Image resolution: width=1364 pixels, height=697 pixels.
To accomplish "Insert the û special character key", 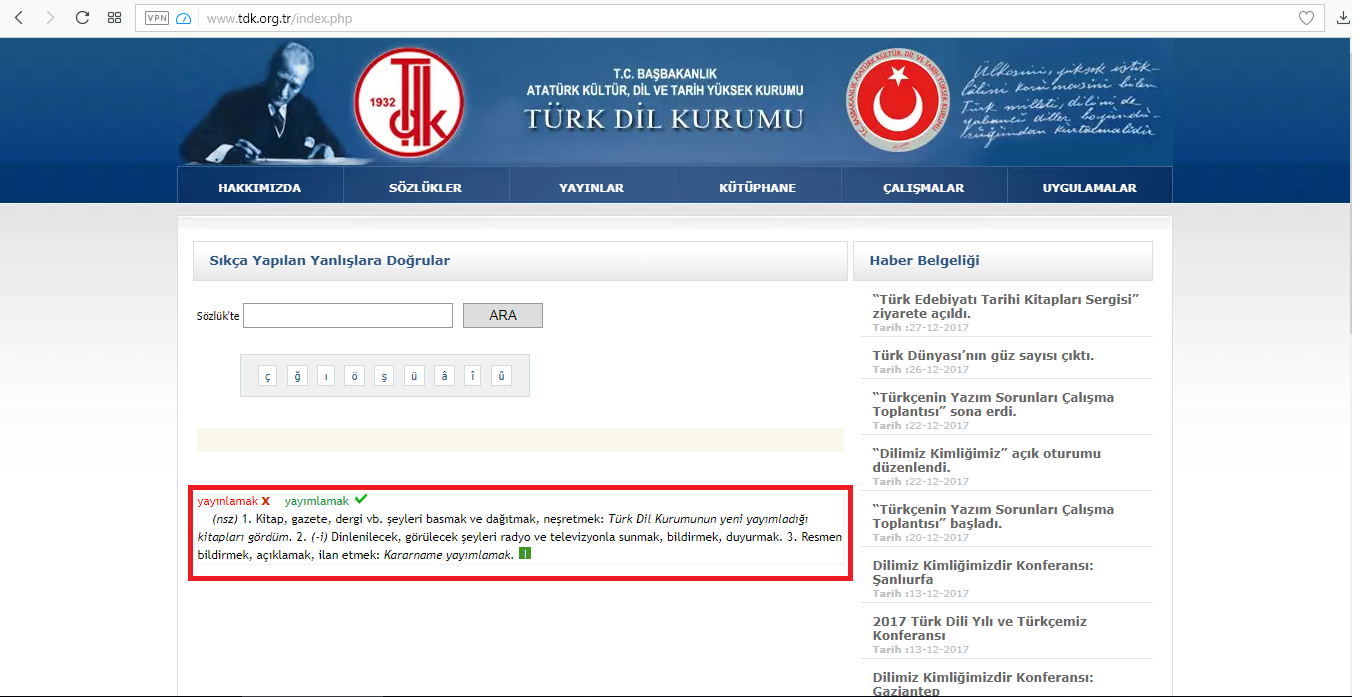I will pos(502,376).
